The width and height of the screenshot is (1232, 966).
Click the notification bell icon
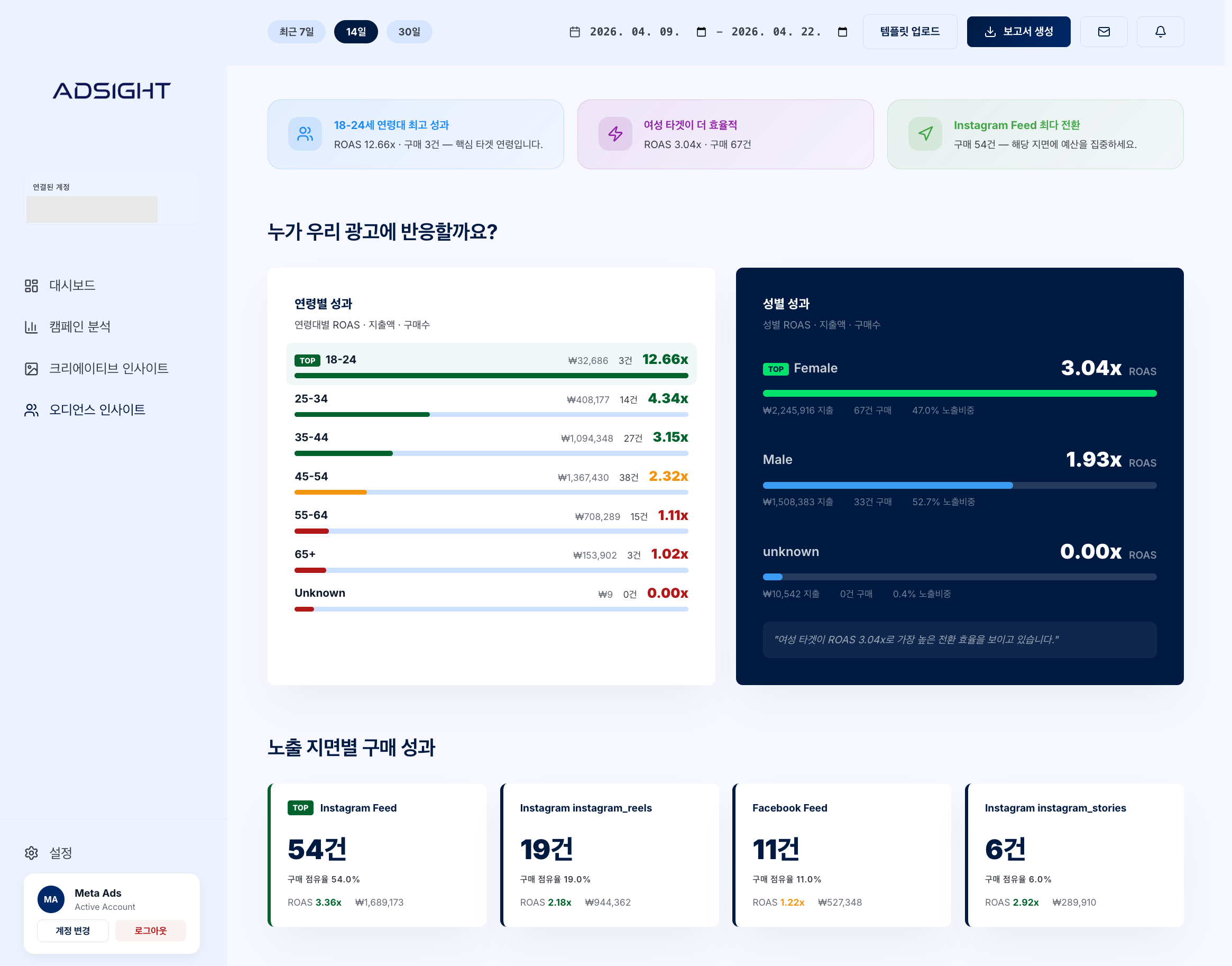(x=1160, y=32)
